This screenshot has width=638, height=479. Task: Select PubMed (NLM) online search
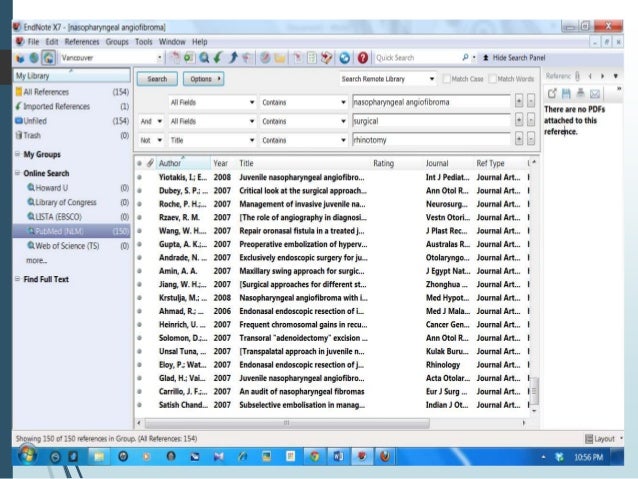coord(72,231)
